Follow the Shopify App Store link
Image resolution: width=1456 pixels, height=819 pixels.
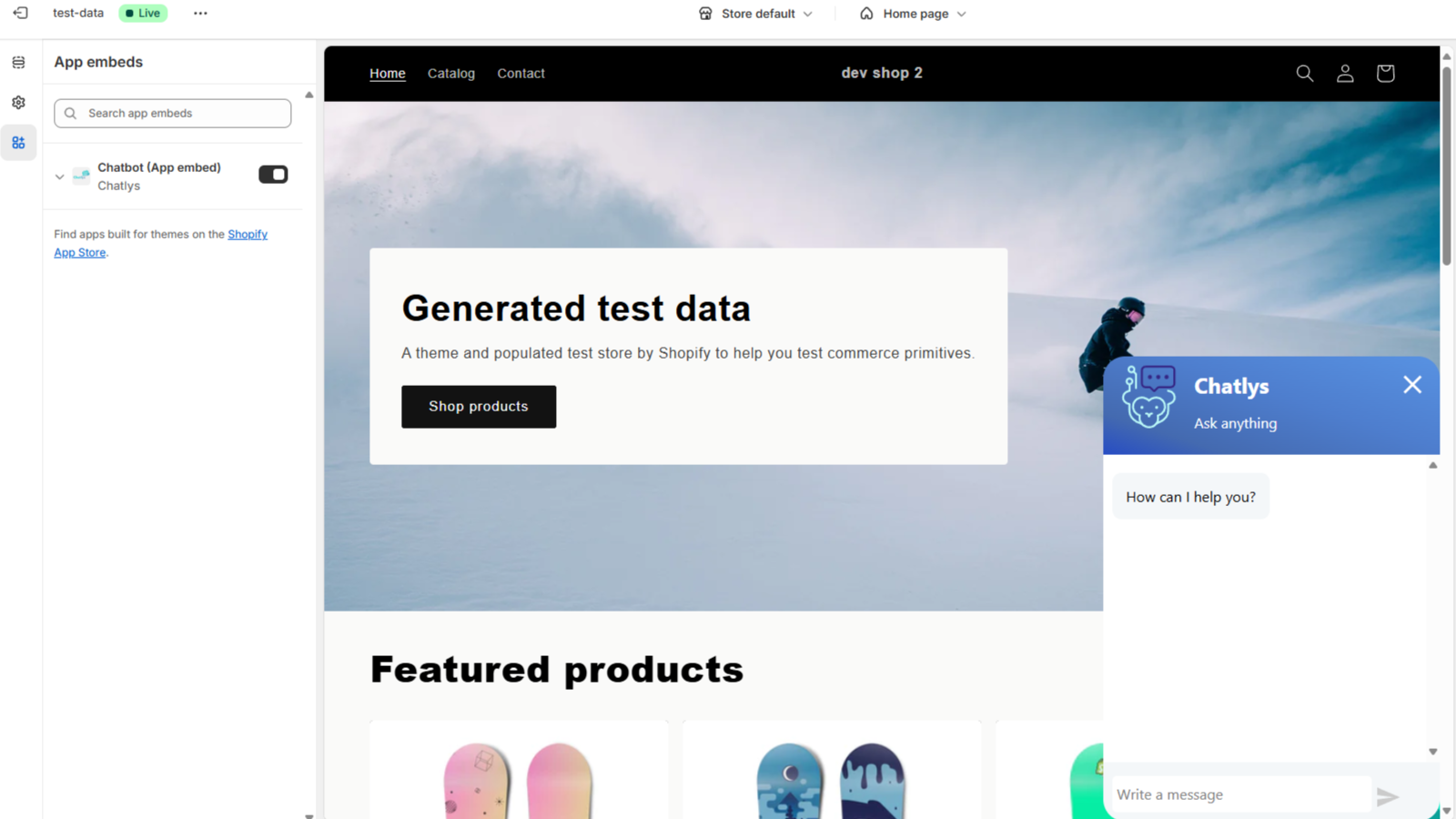point(160,243)
